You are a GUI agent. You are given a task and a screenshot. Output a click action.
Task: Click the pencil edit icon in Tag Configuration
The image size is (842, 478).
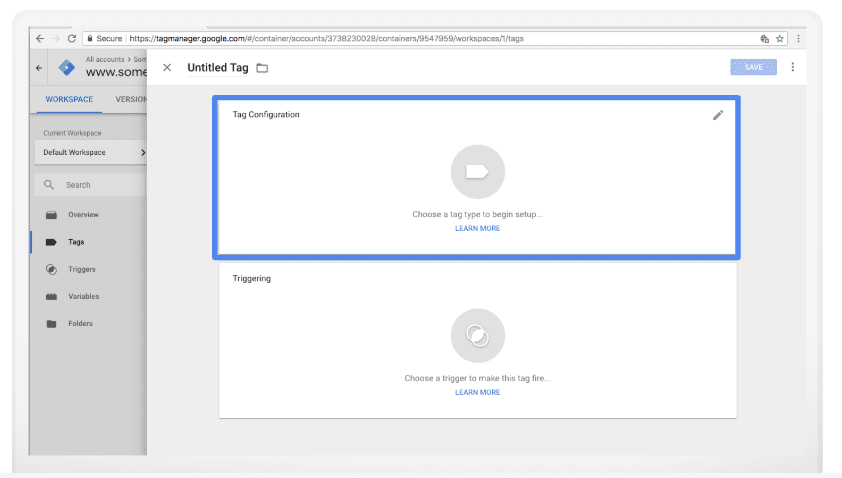[717, 115]
